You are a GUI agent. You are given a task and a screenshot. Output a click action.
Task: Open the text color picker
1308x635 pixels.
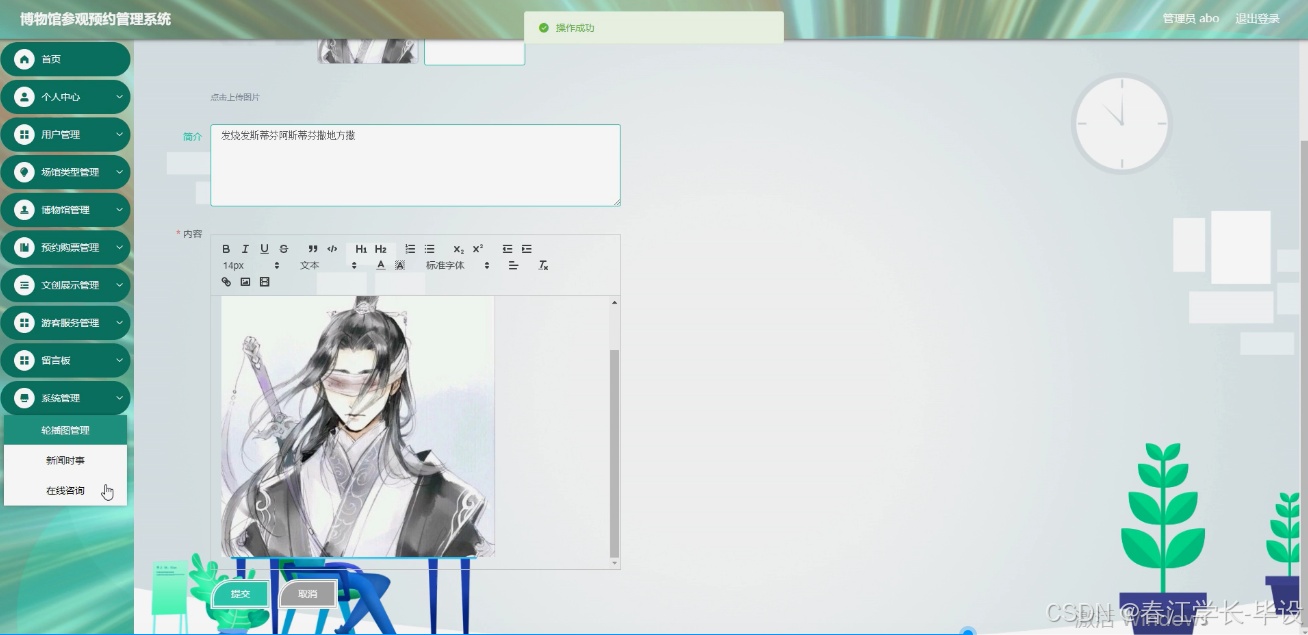(381, 265)
